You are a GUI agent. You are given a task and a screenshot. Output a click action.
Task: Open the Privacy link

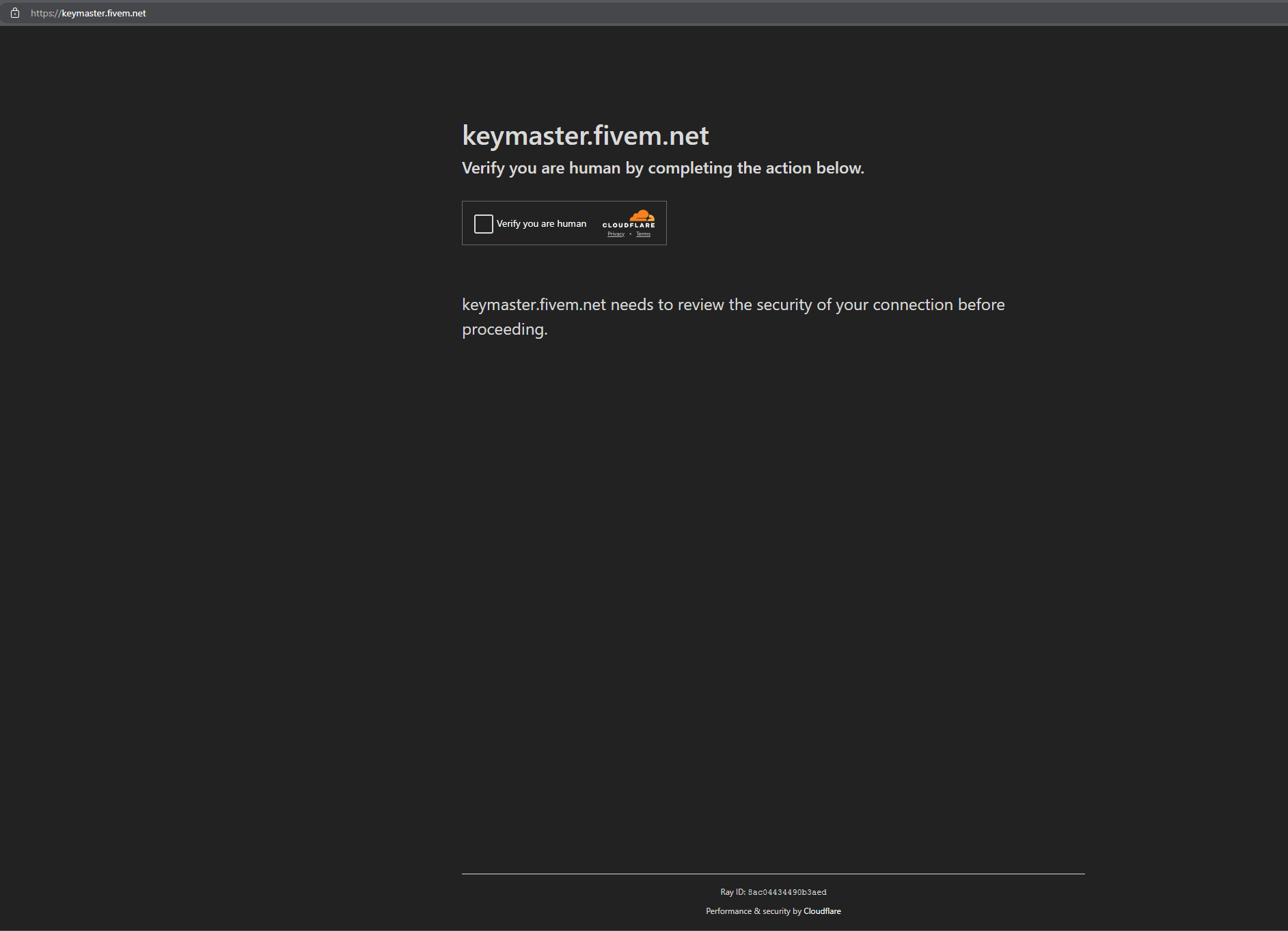click(616, 234)
